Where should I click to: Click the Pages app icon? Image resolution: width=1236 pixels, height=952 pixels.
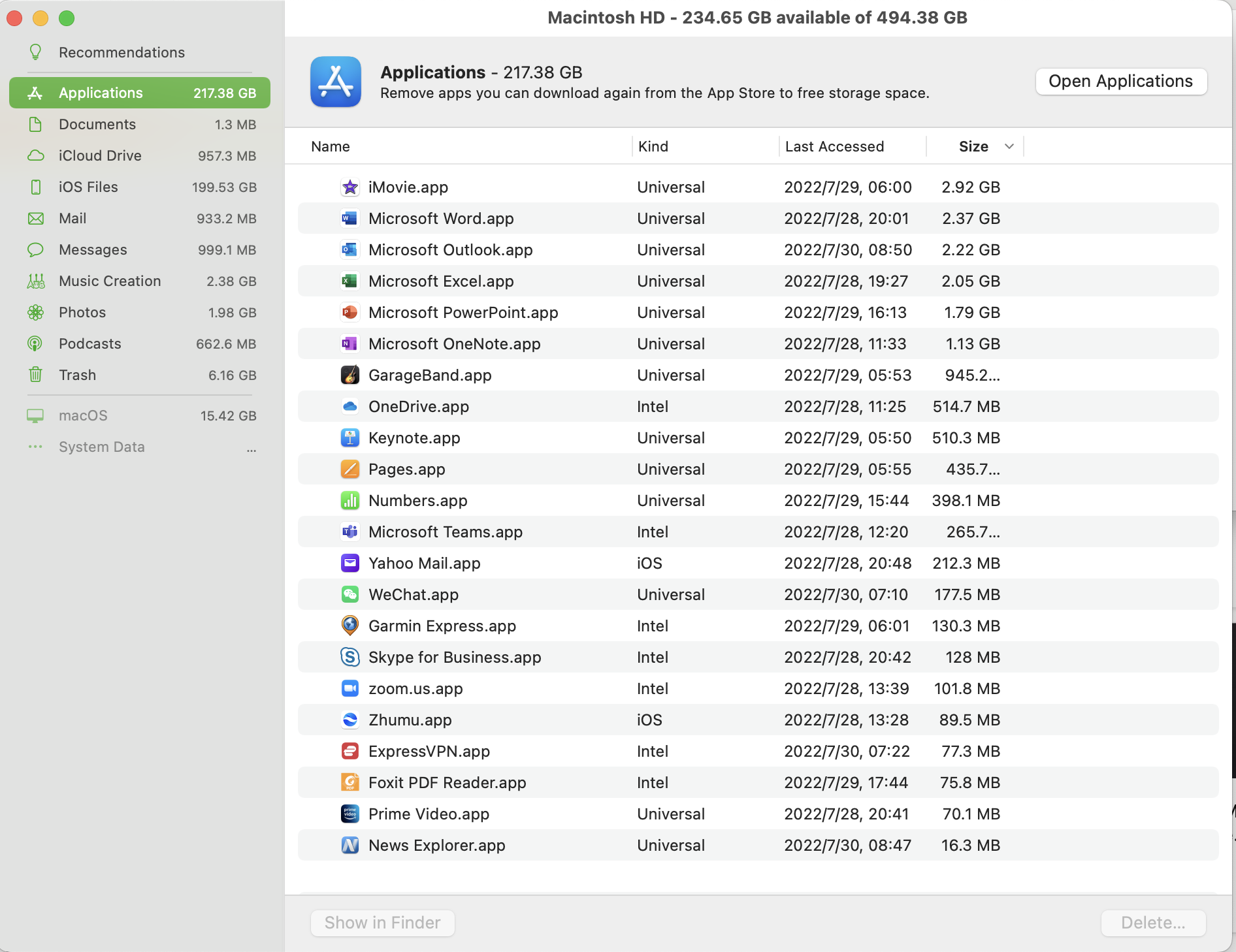(x=350, y=469)
